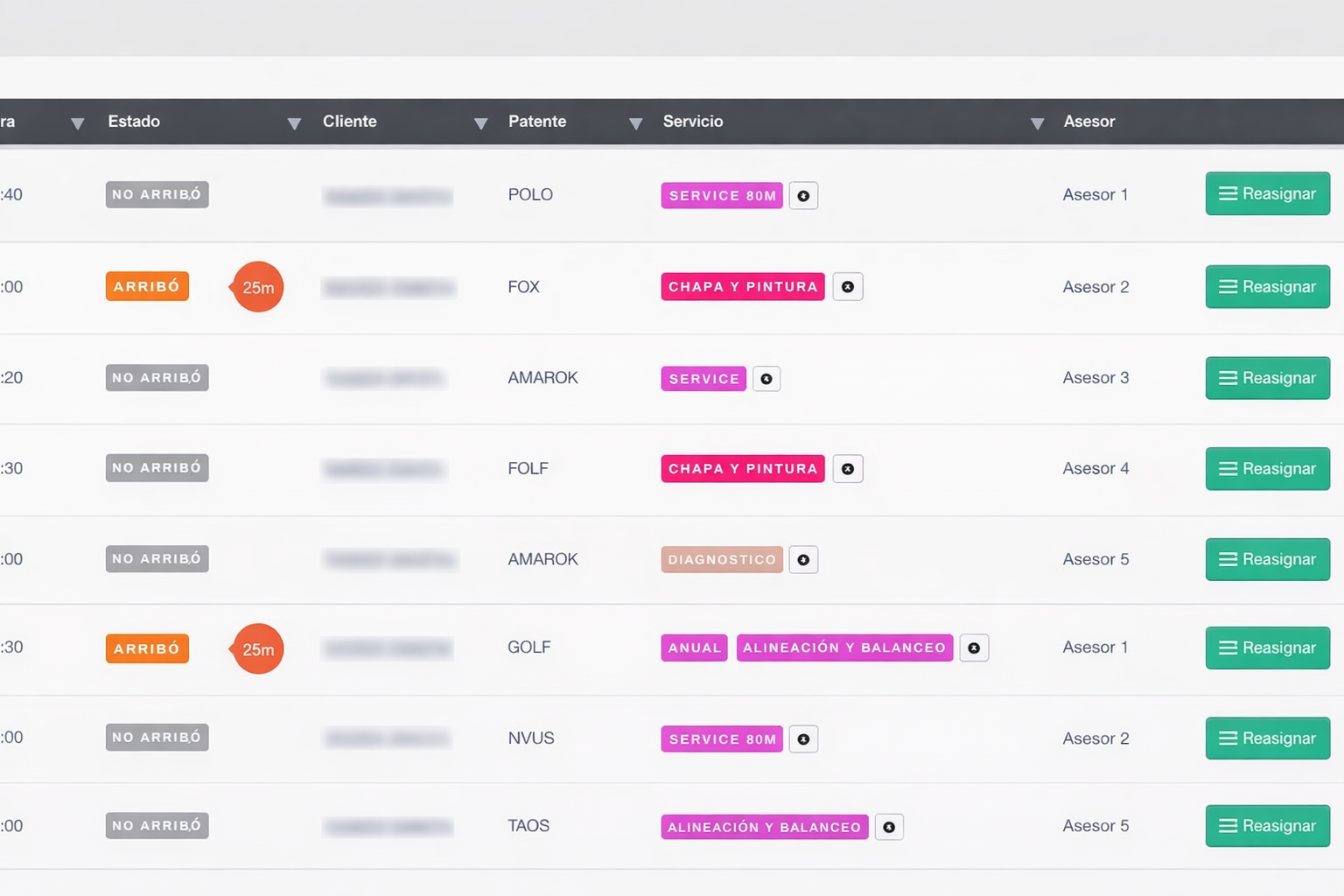The image size is (1344, 896).
Task: Click the icon beside CHAPA Y PINTURA in FOLF row
Action: (847, 469)
